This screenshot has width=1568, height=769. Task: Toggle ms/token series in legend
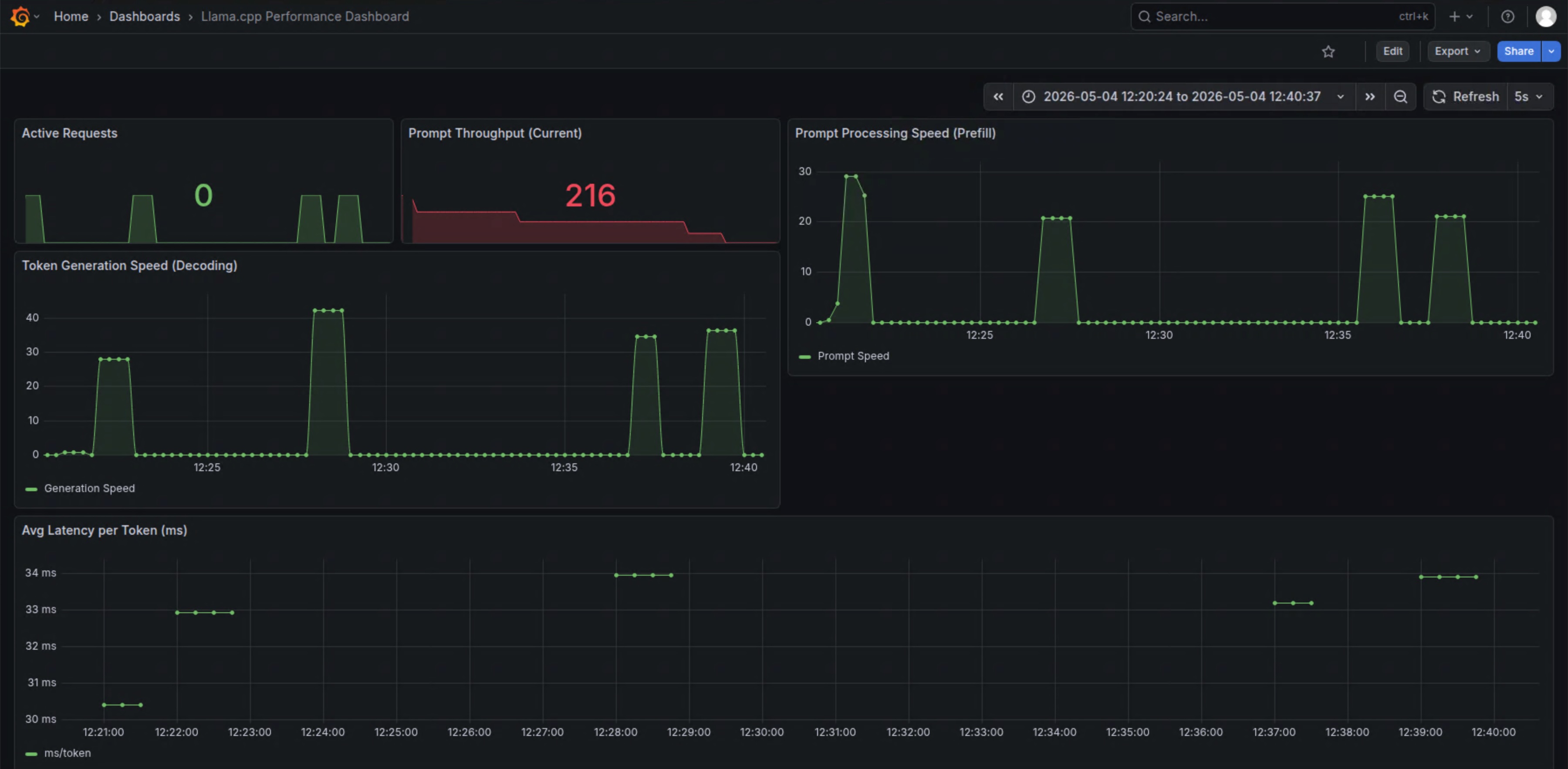67,752
